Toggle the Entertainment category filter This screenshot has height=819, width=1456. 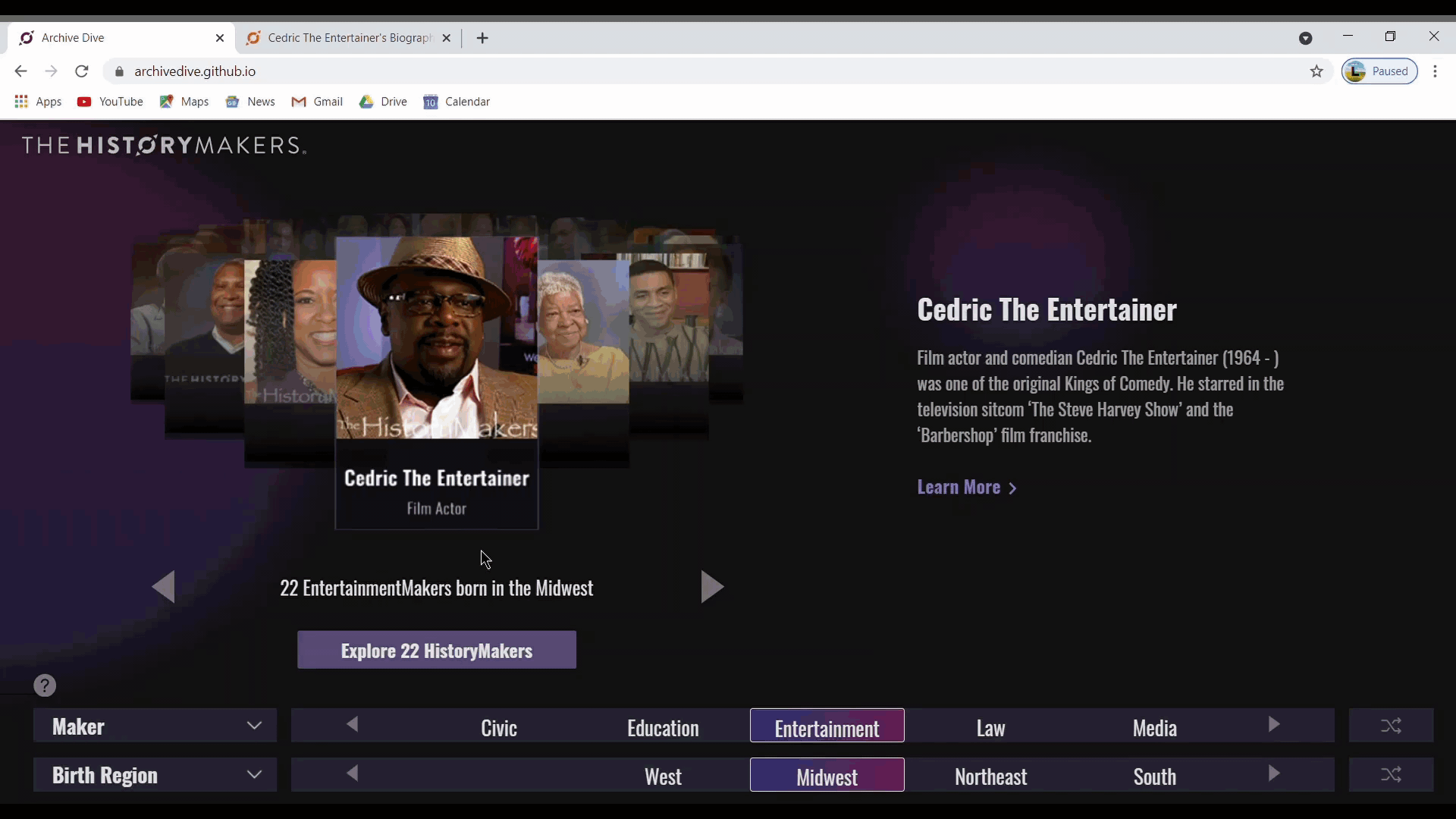click(827, 727)
